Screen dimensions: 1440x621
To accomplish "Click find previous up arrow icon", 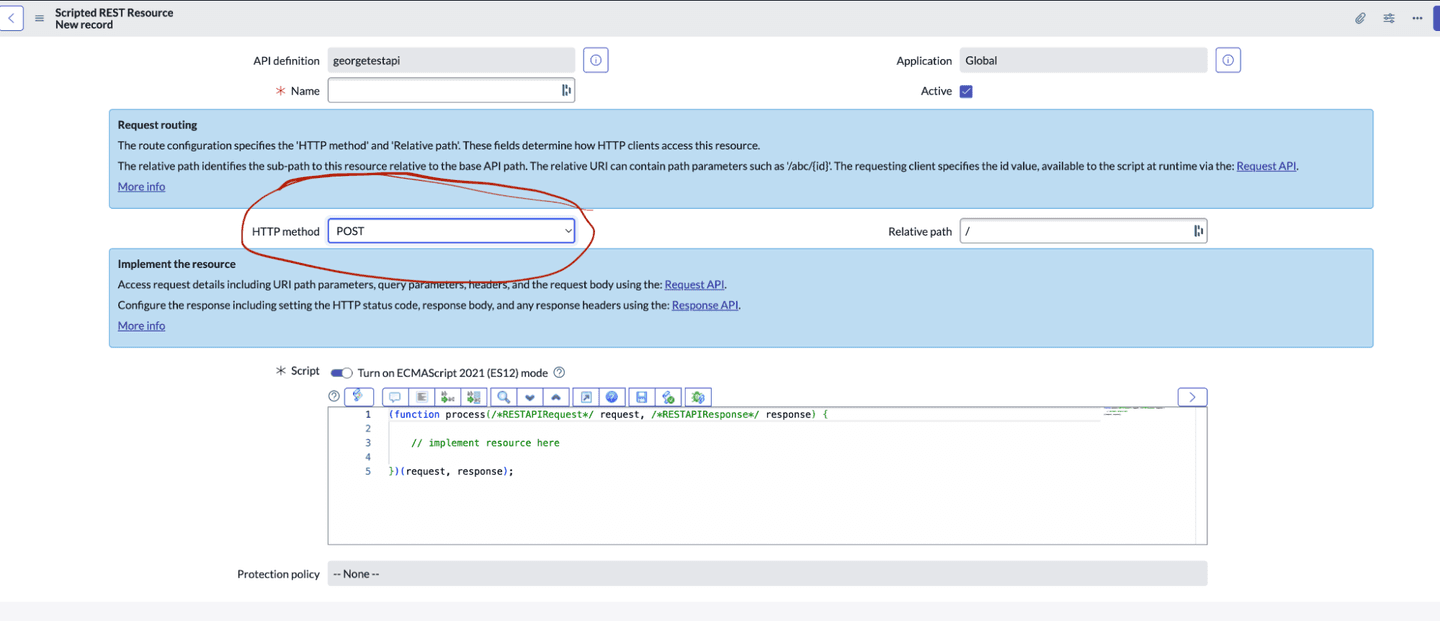I will click(x=556, y=397).
